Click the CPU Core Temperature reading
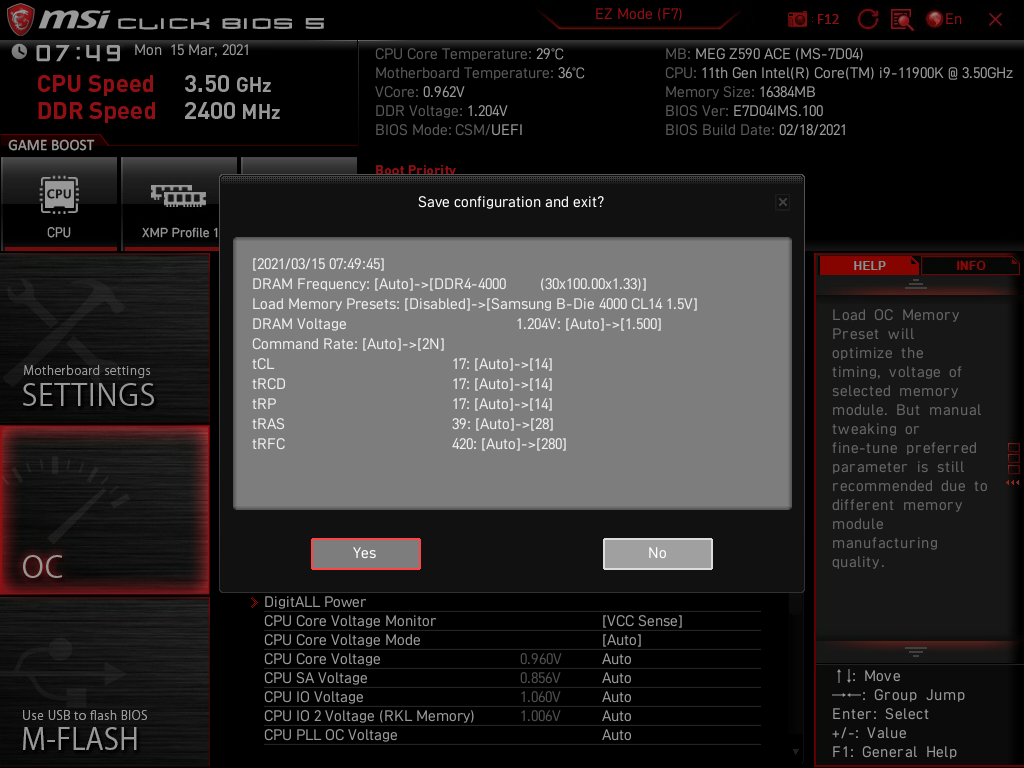Image resolution: width=1024 pixels, height=768 pixels. pyautogui.click(x=469, y=54)
